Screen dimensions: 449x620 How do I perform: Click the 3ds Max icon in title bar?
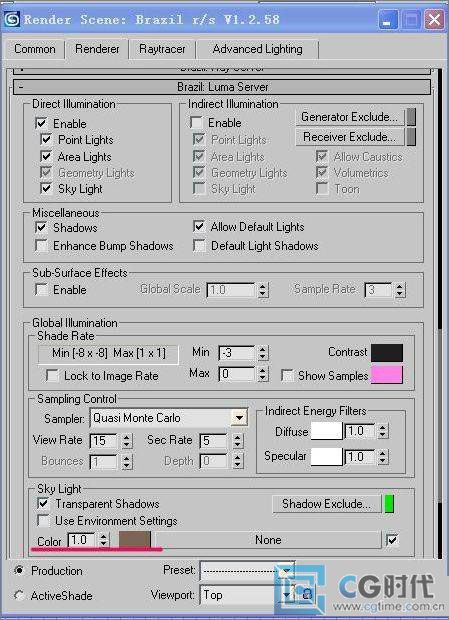[11, 18]
